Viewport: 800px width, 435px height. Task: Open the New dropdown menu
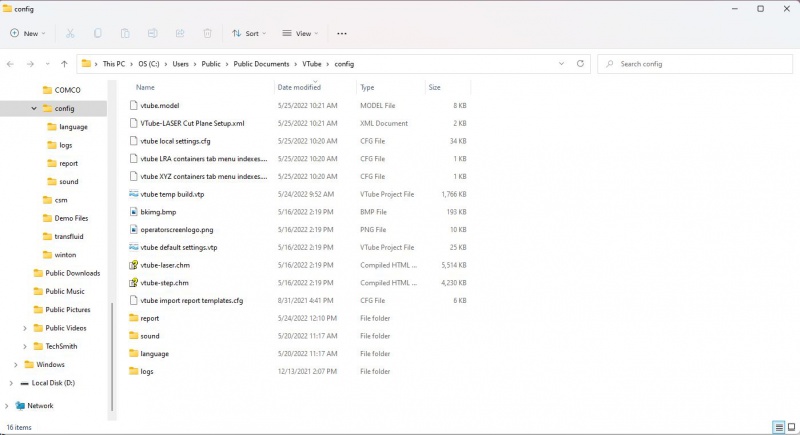(28, 34)
